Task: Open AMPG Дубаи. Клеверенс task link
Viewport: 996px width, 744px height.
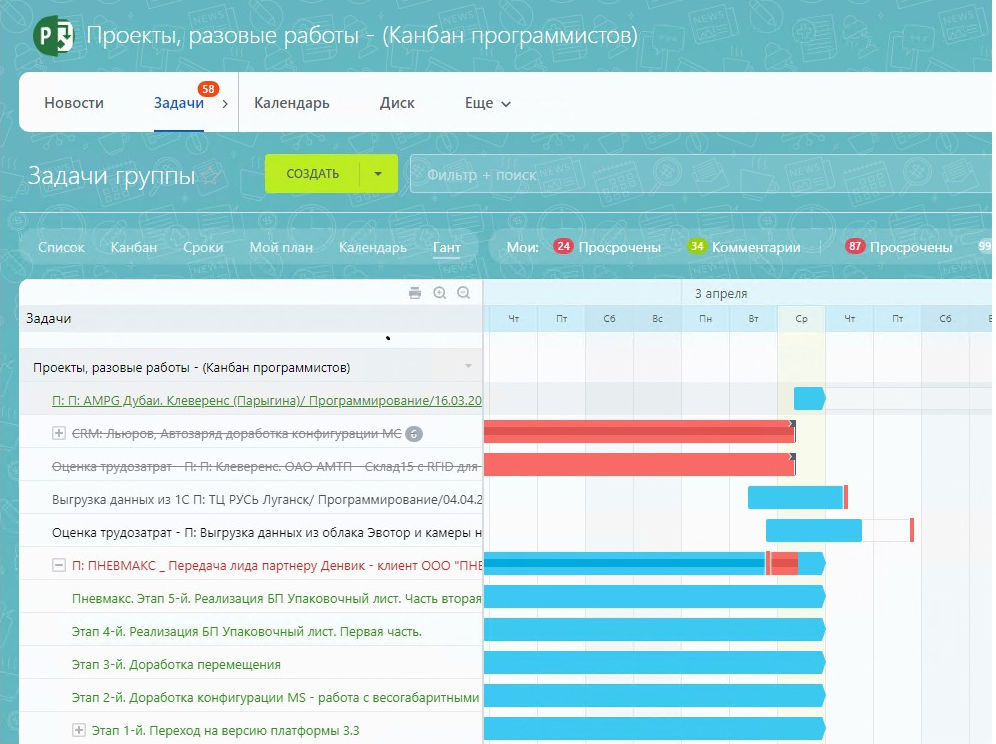Action: tap(267, 400)
